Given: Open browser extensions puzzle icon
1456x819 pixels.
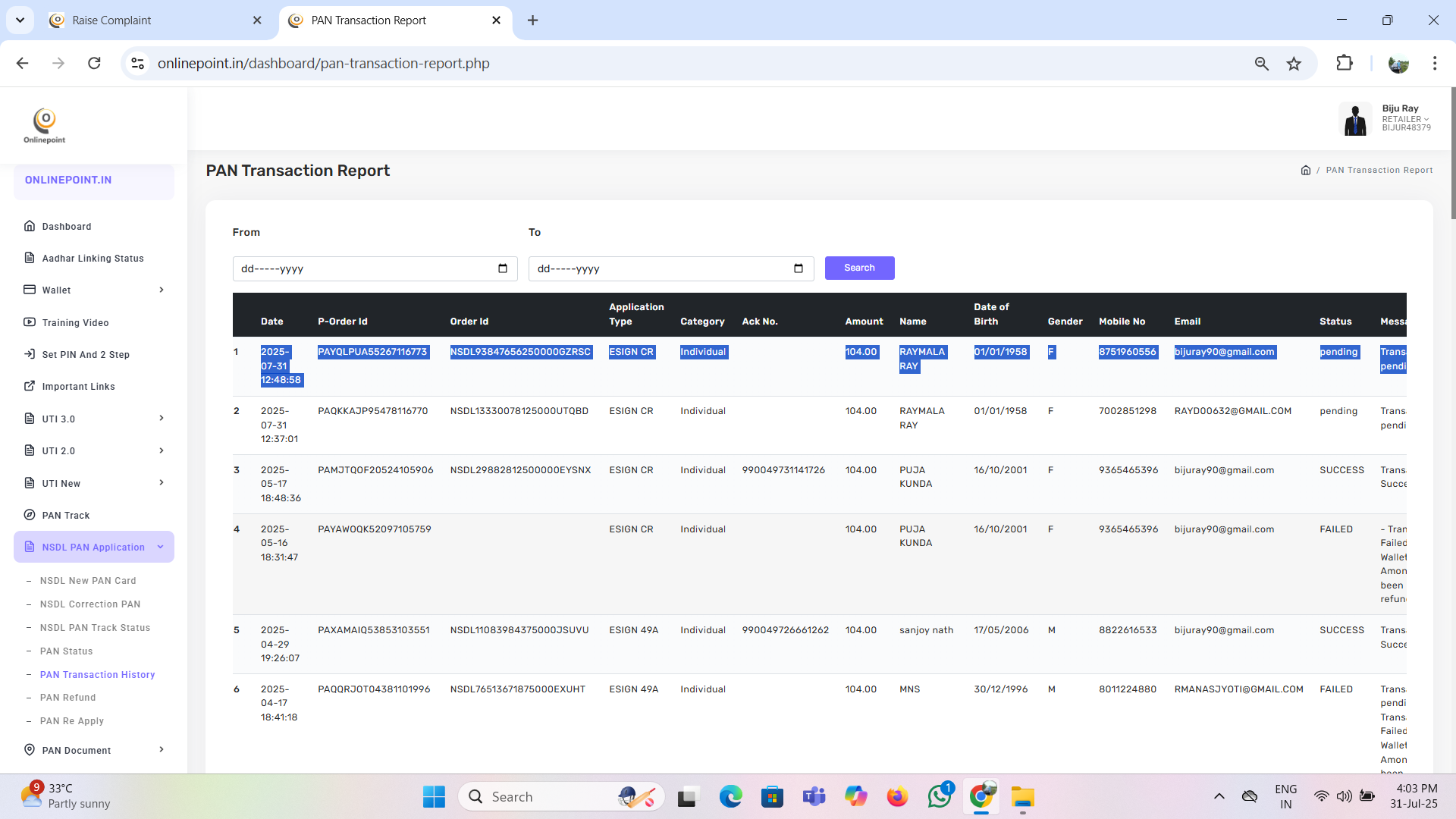Looking at the screenshot, I should pyautogui.click(x=1344, y=64).
